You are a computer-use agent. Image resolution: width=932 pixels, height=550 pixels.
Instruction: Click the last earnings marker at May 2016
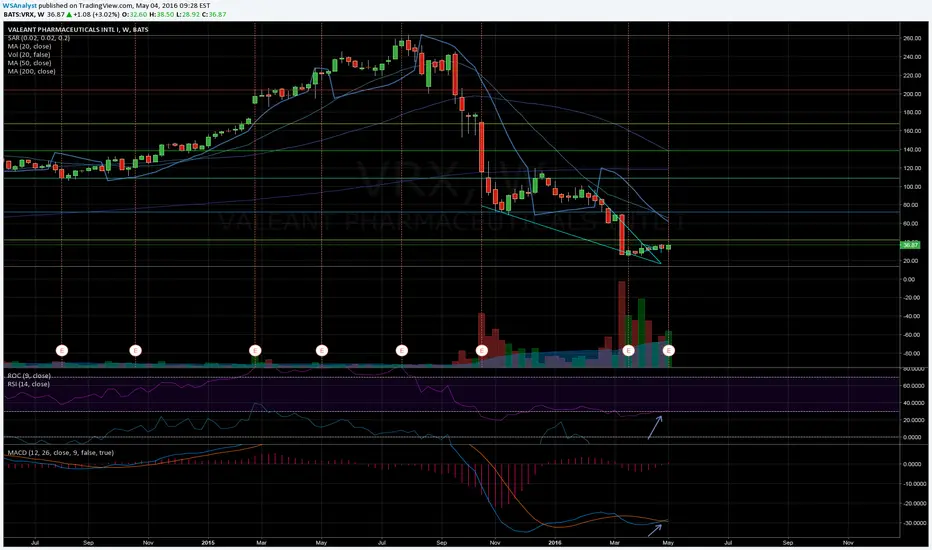pyautogui.click(x=669, y=350)
